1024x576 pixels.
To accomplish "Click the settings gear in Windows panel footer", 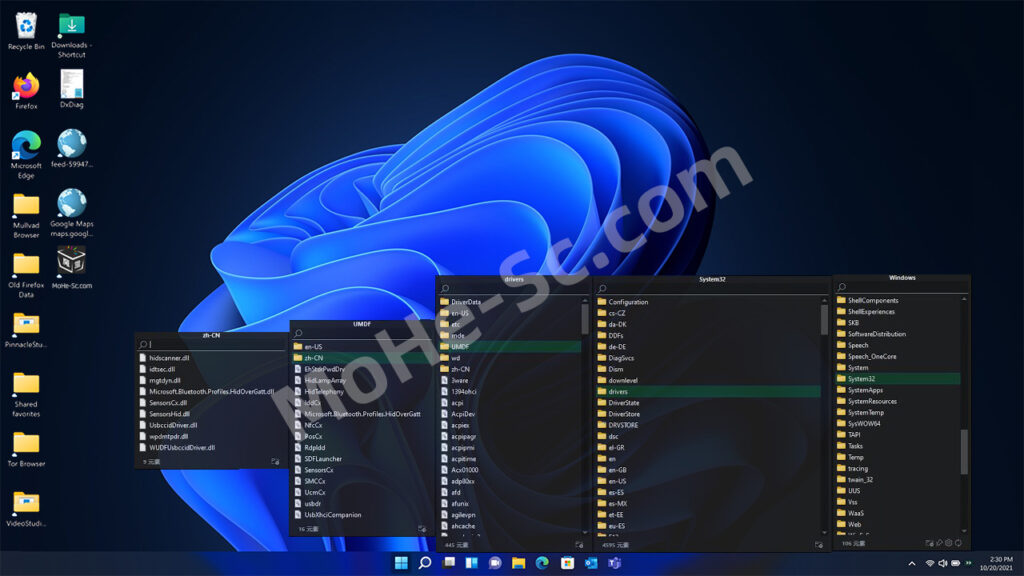I will [x=948, y=543].
